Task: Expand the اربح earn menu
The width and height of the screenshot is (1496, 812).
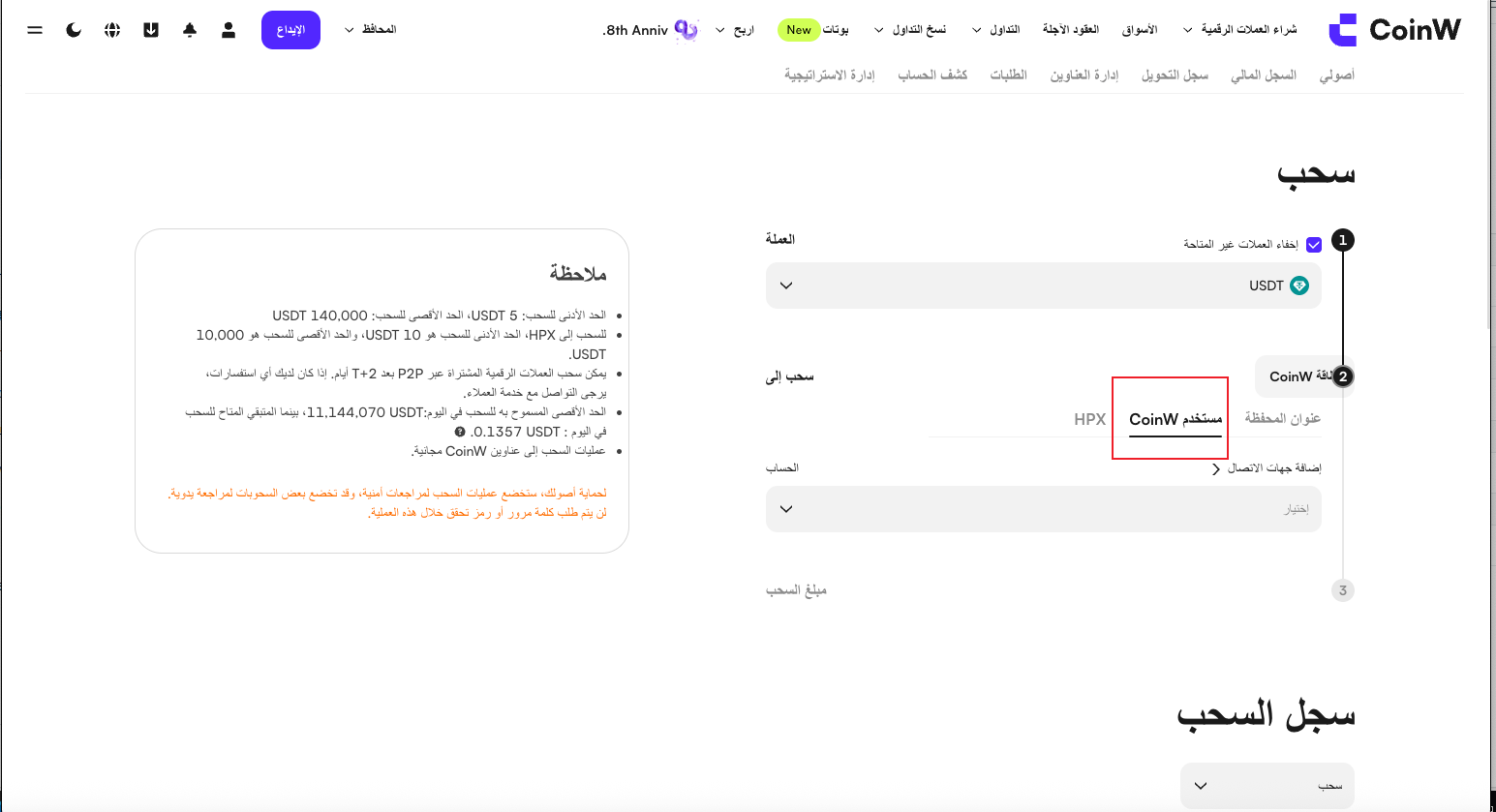Action: point(735,30)
